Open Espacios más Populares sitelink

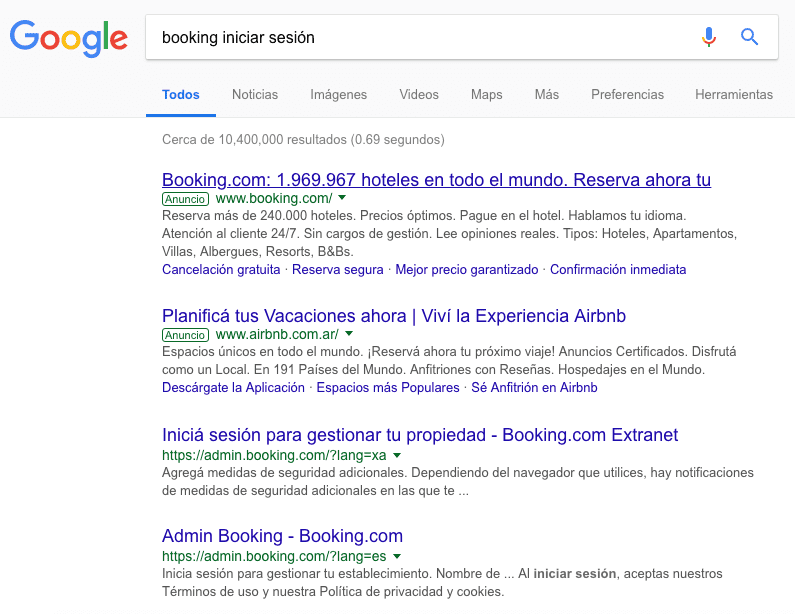click(388, 387)
